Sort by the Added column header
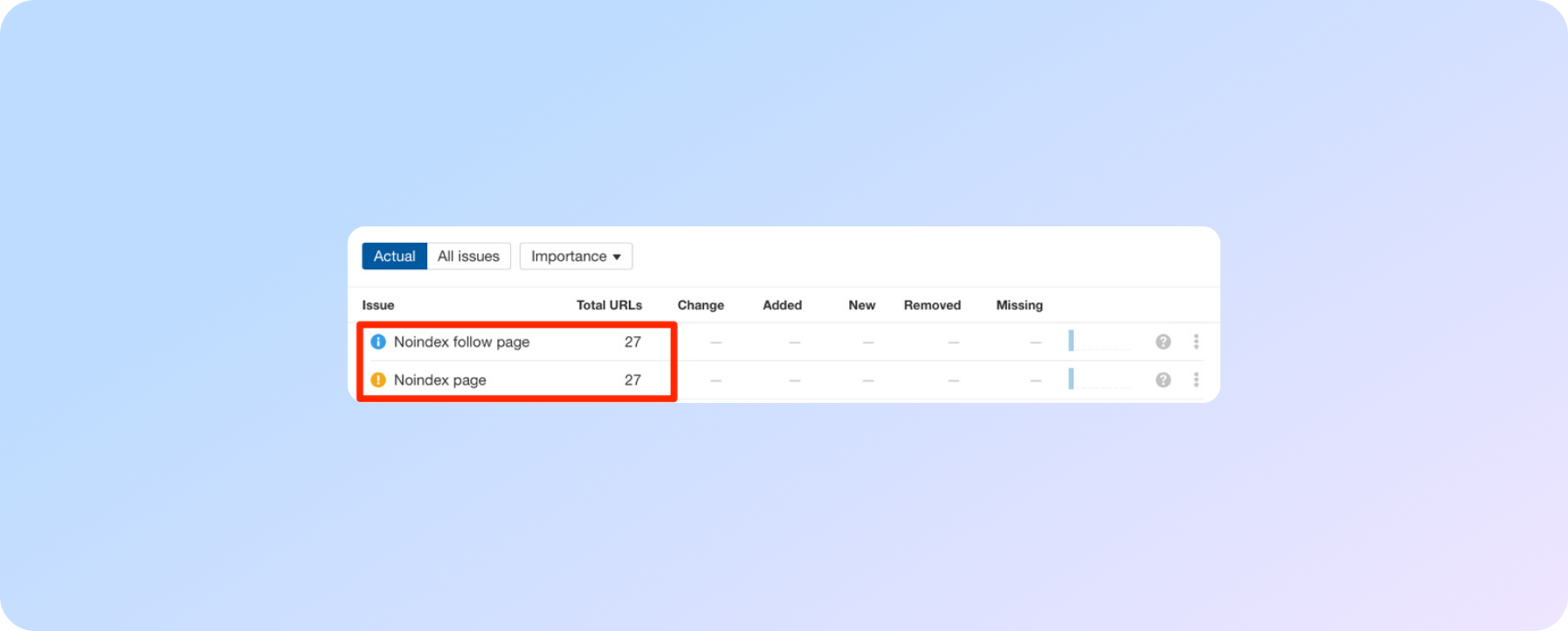Viewport: 1568px width, 631px height. click(782, 305)
